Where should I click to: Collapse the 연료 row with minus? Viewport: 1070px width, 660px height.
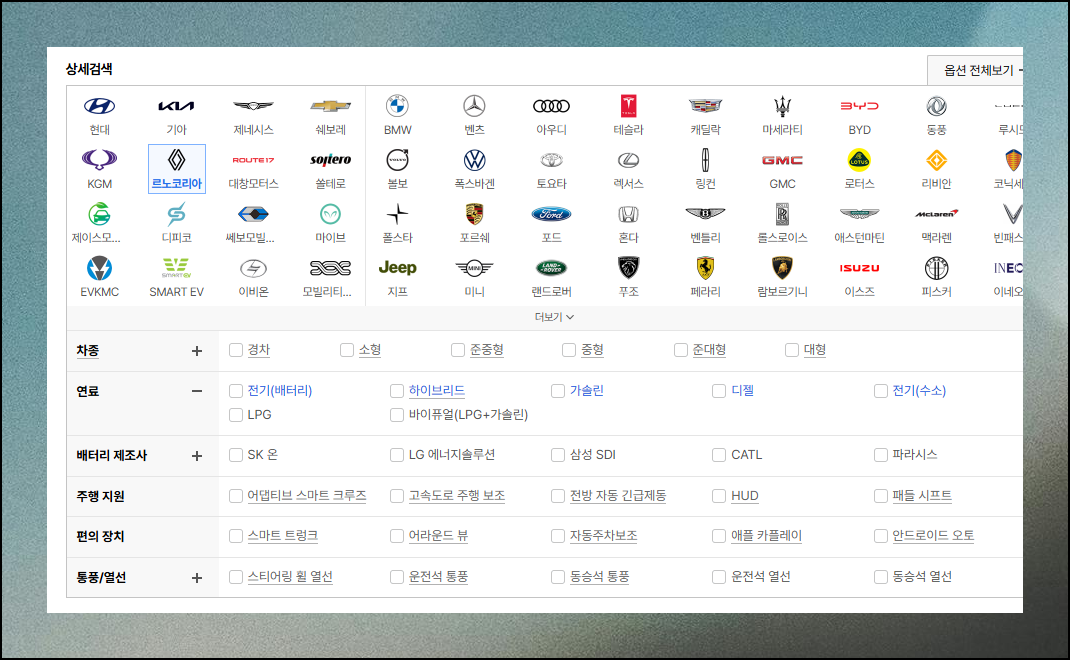(197, 391)
